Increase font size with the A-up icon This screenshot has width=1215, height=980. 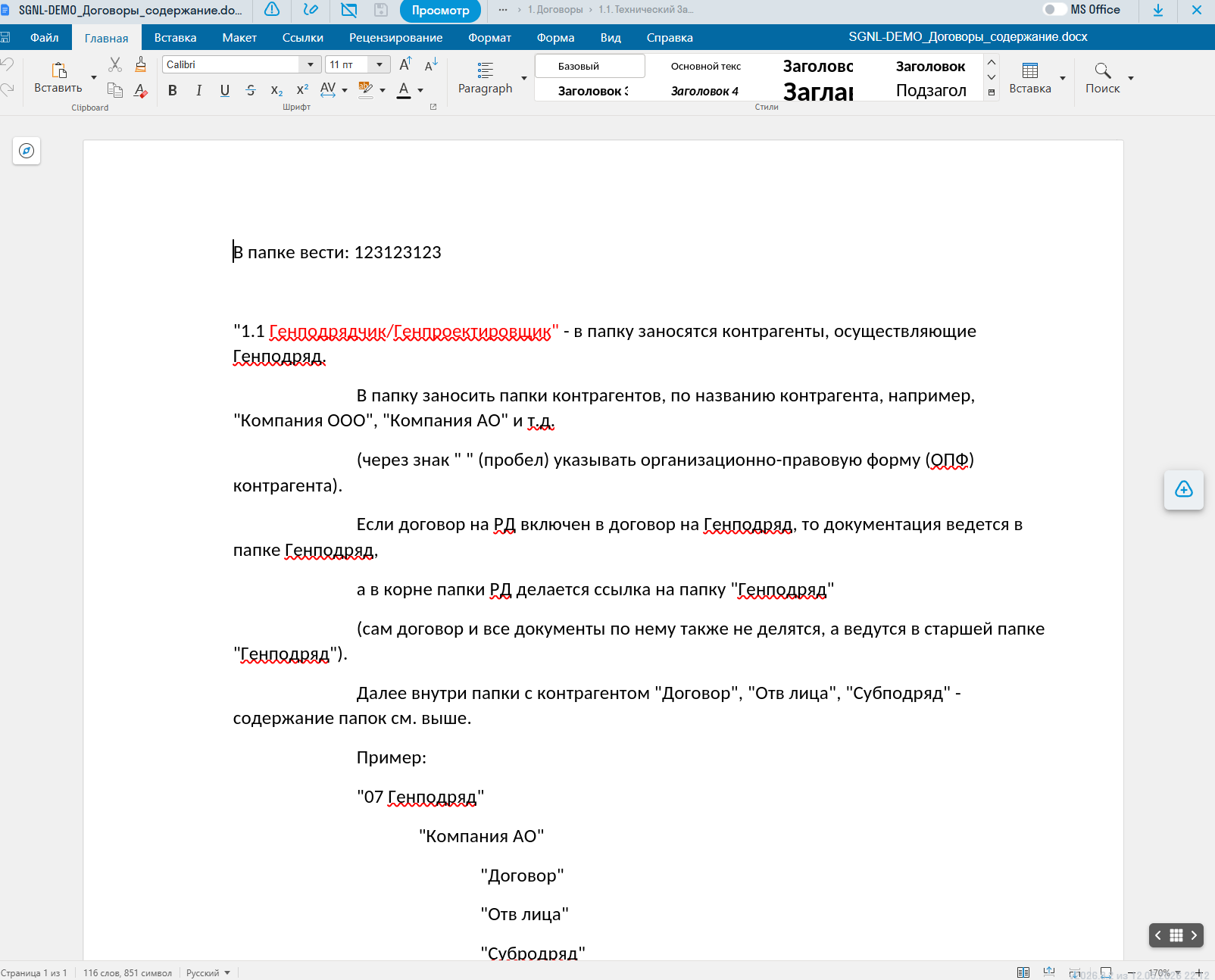point(405,64)
